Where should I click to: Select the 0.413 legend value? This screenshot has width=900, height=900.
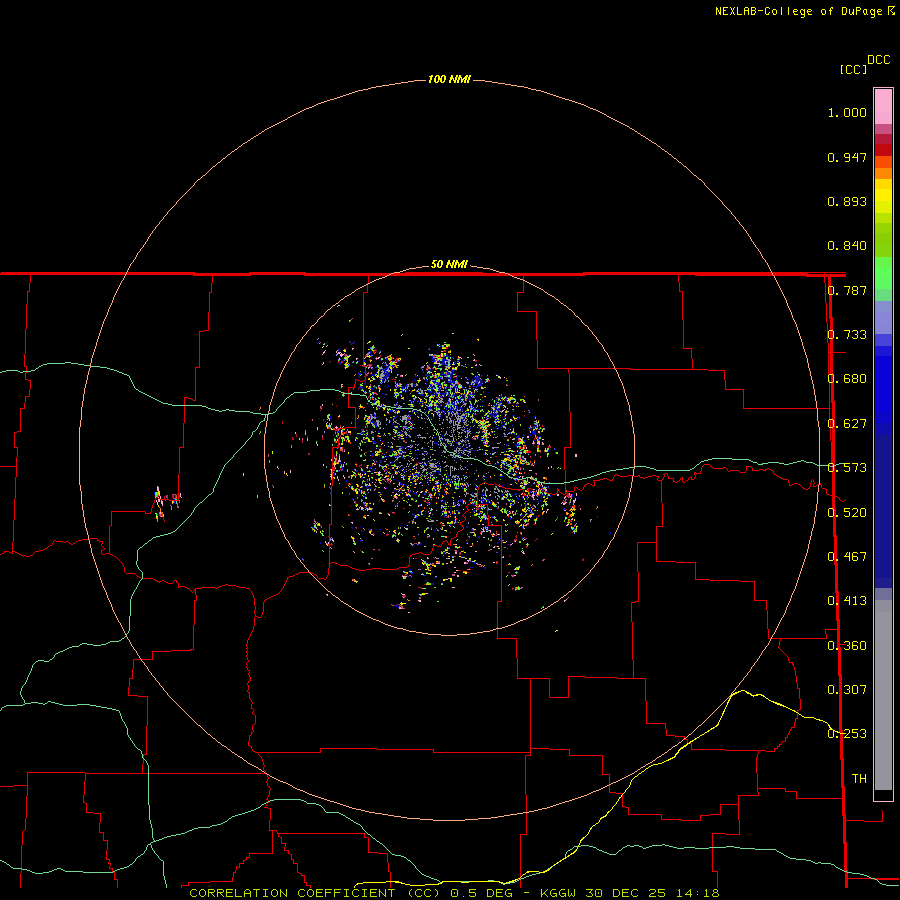(847, 601)
